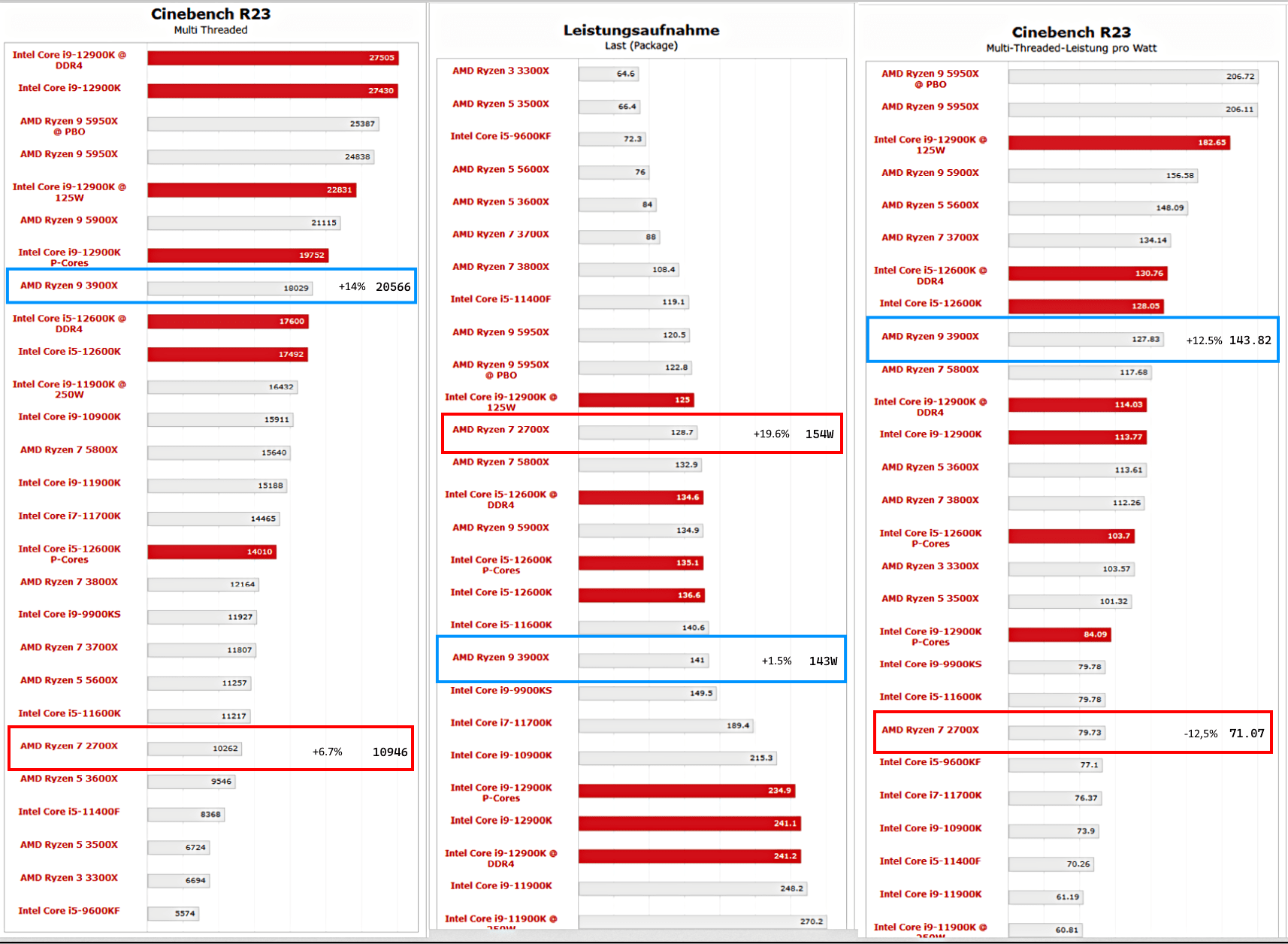
Task: Click 'Intel Core i5-9600KF' in performance-per-watt chart
Action: [930, 763]
